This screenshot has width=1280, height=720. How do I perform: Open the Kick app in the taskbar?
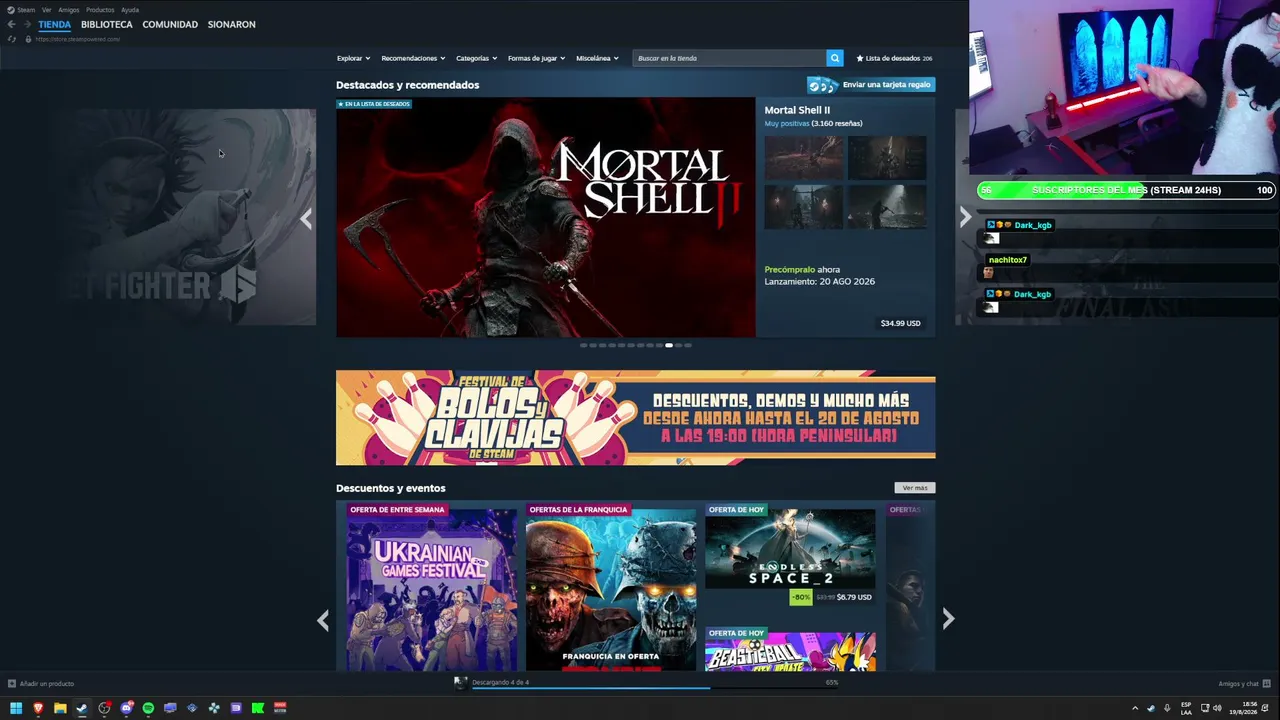pyautogui.click(x=258, y=708)
